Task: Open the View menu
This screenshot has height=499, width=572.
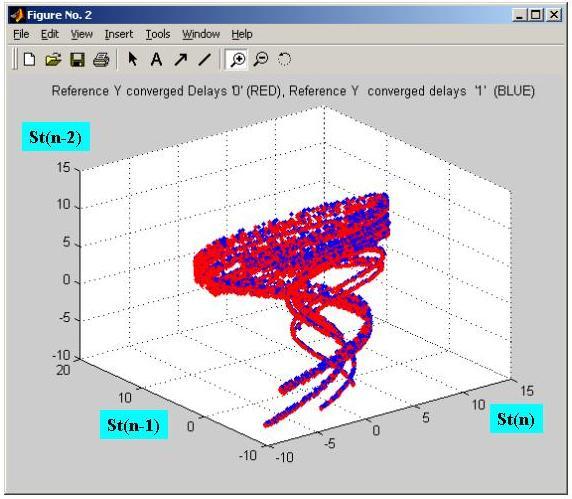Action: point(82,34)
